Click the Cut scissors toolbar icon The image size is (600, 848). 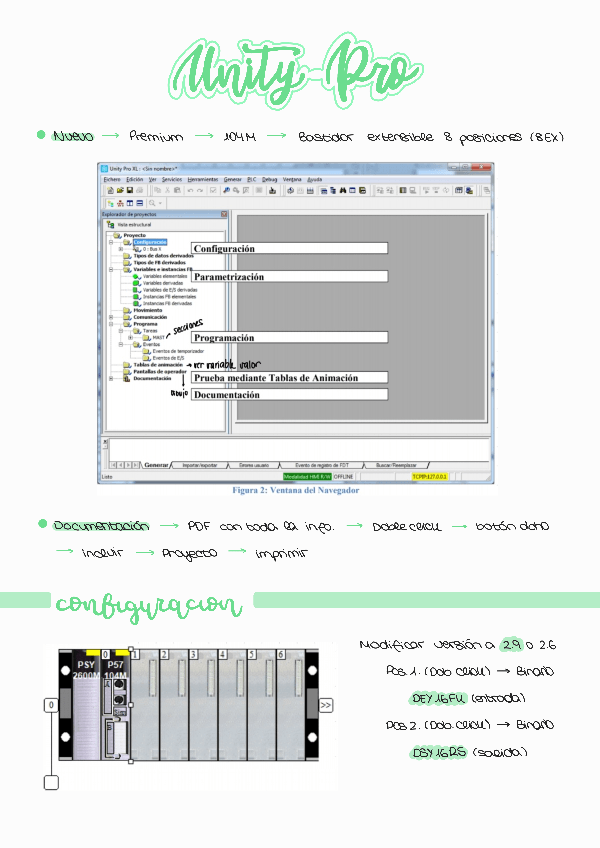tap(167, 190)
